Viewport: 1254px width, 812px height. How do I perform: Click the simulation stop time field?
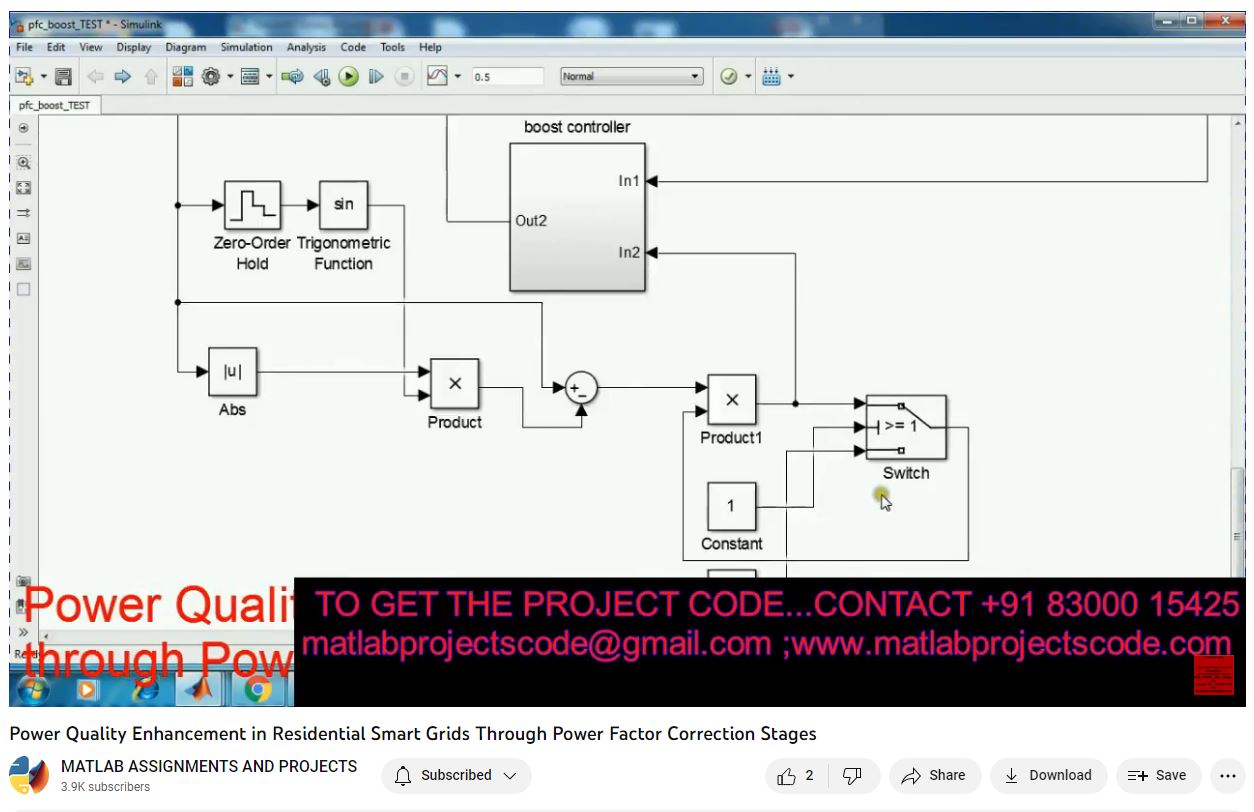pos(506,77)
